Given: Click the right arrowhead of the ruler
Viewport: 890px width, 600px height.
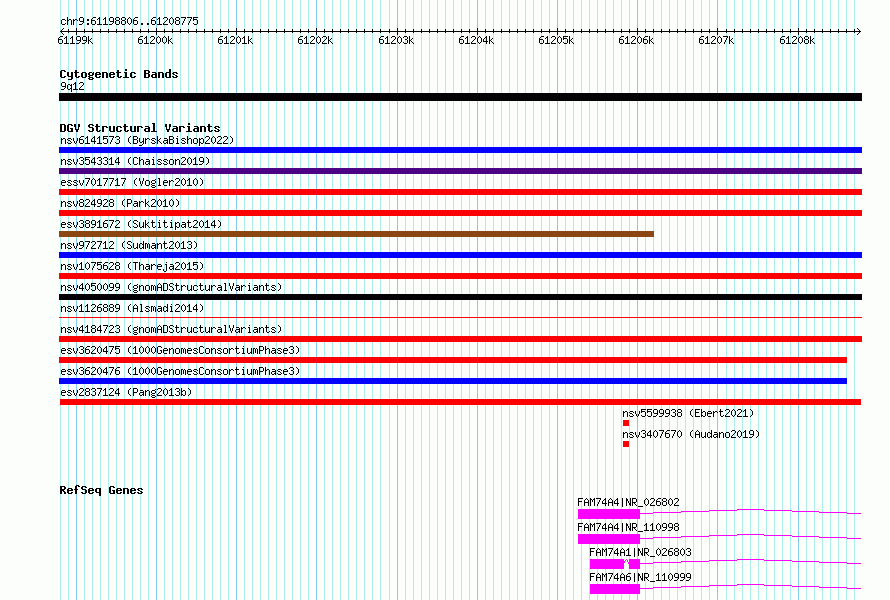Looking at the screenshot, I should click(858, 31).
